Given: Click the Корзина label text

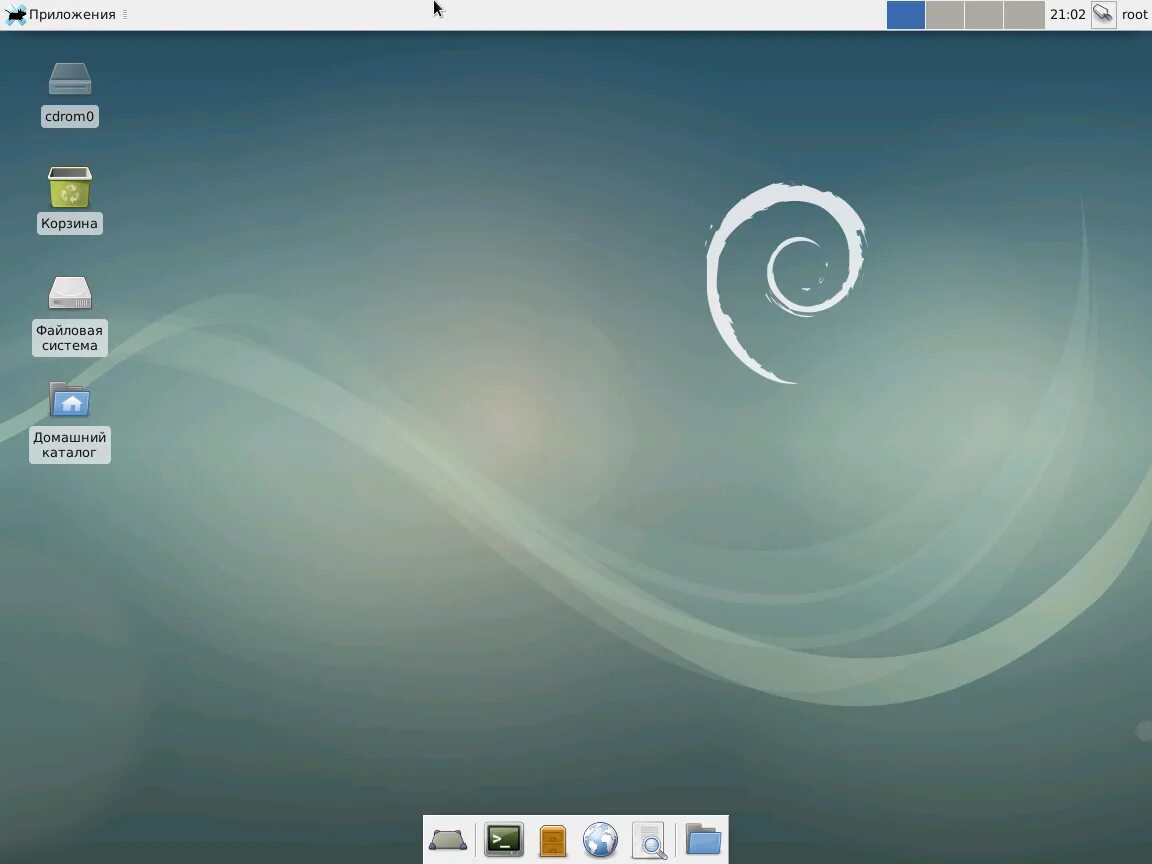Looking at the screenshot, I should tap(70, 223).
